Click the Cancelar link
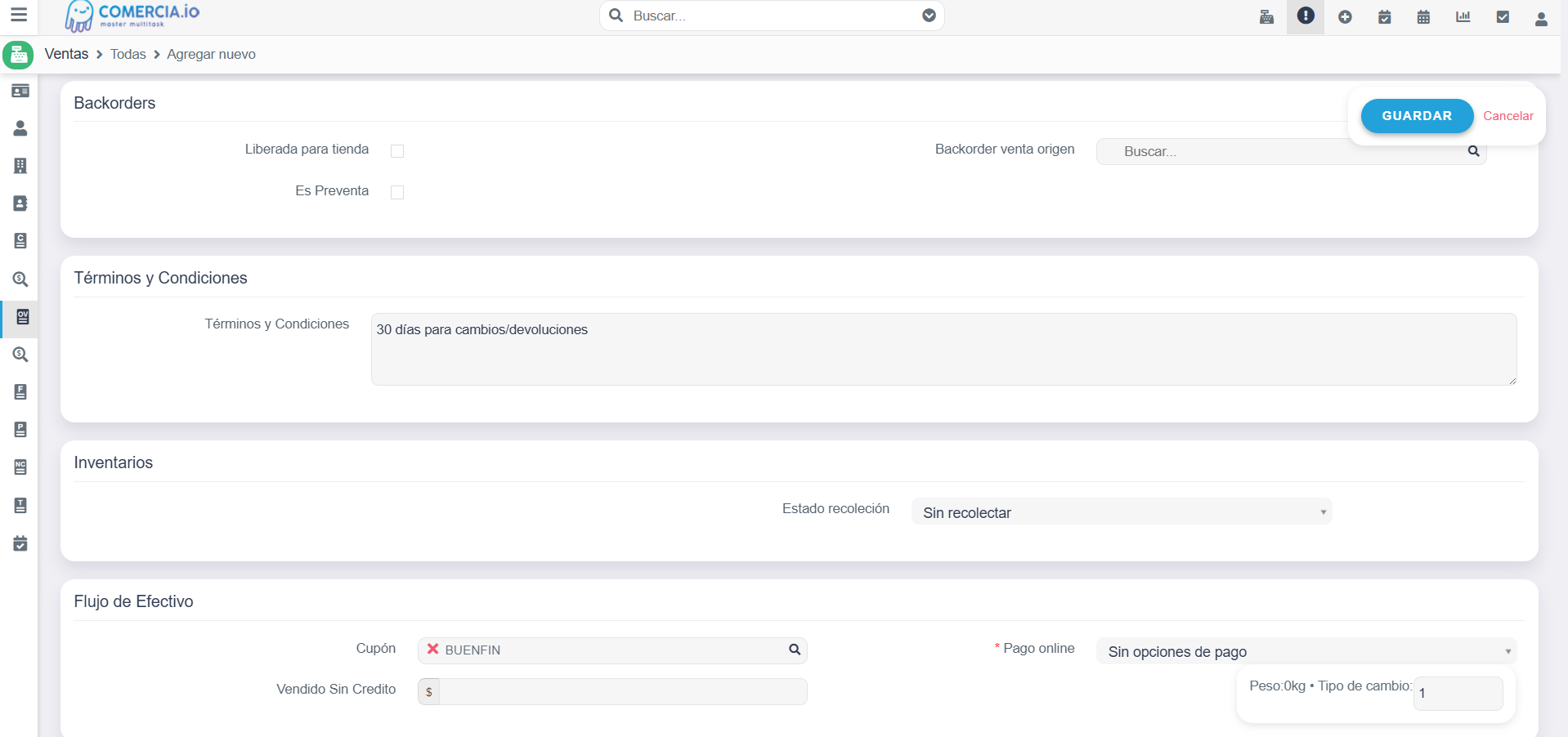Image resolution: width=1568 pixels, height=737 pixels. click(x=1508, y=116)
